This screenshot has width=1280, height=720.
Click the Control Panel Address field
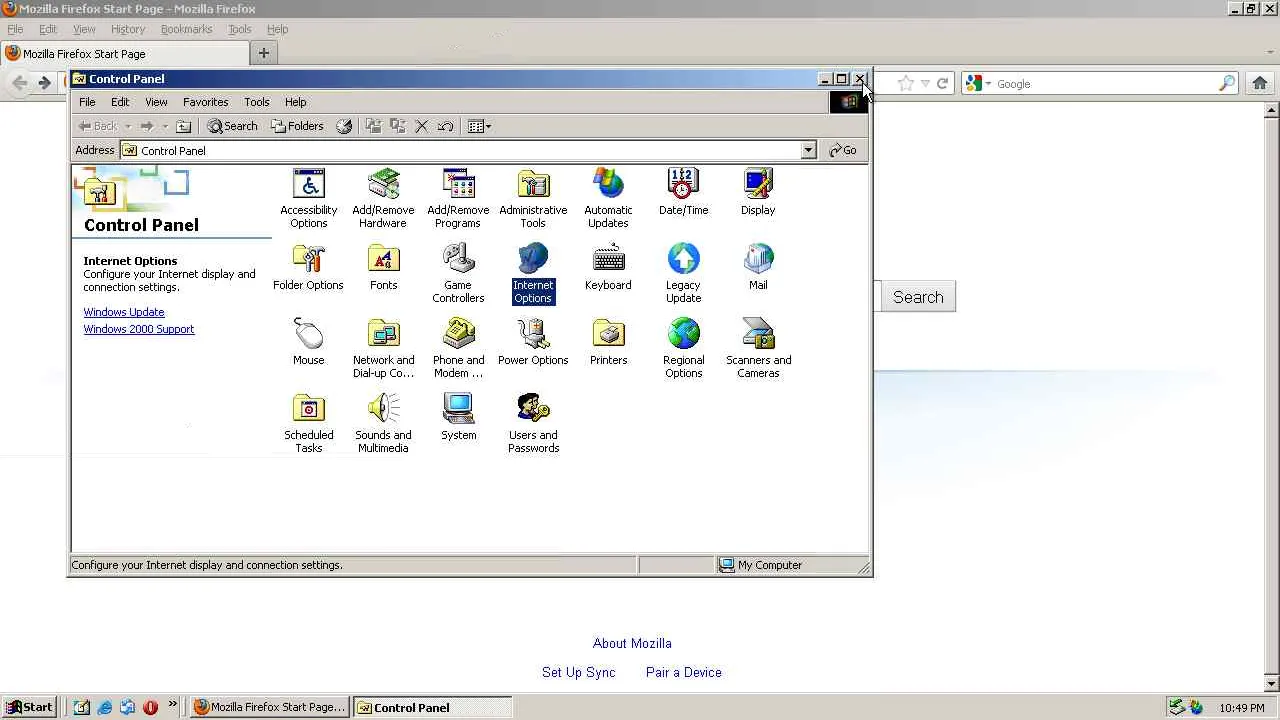pyautogui.click(x=468, y=150)
